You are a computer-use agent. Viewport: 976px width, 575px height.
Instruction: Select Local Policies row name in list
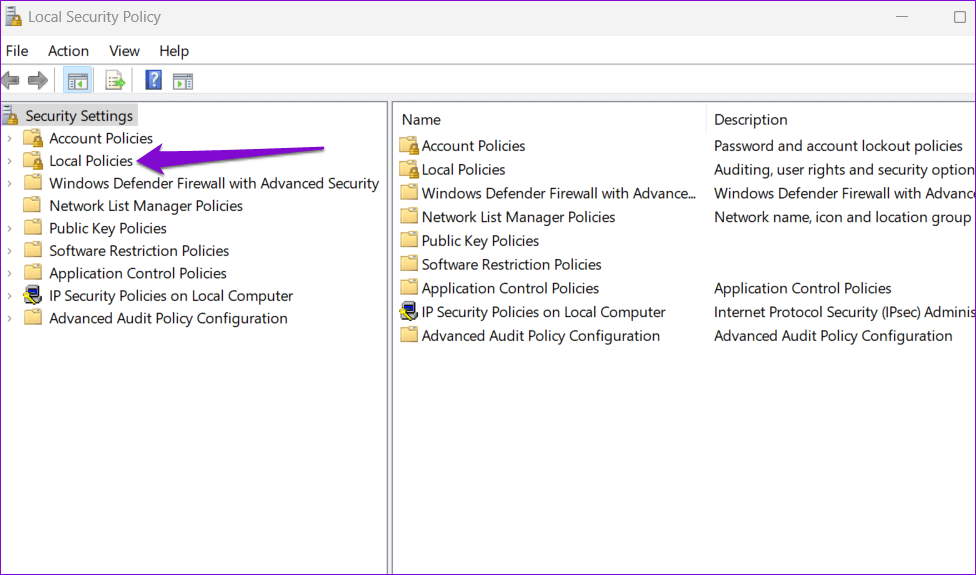(x=463, y=169)
